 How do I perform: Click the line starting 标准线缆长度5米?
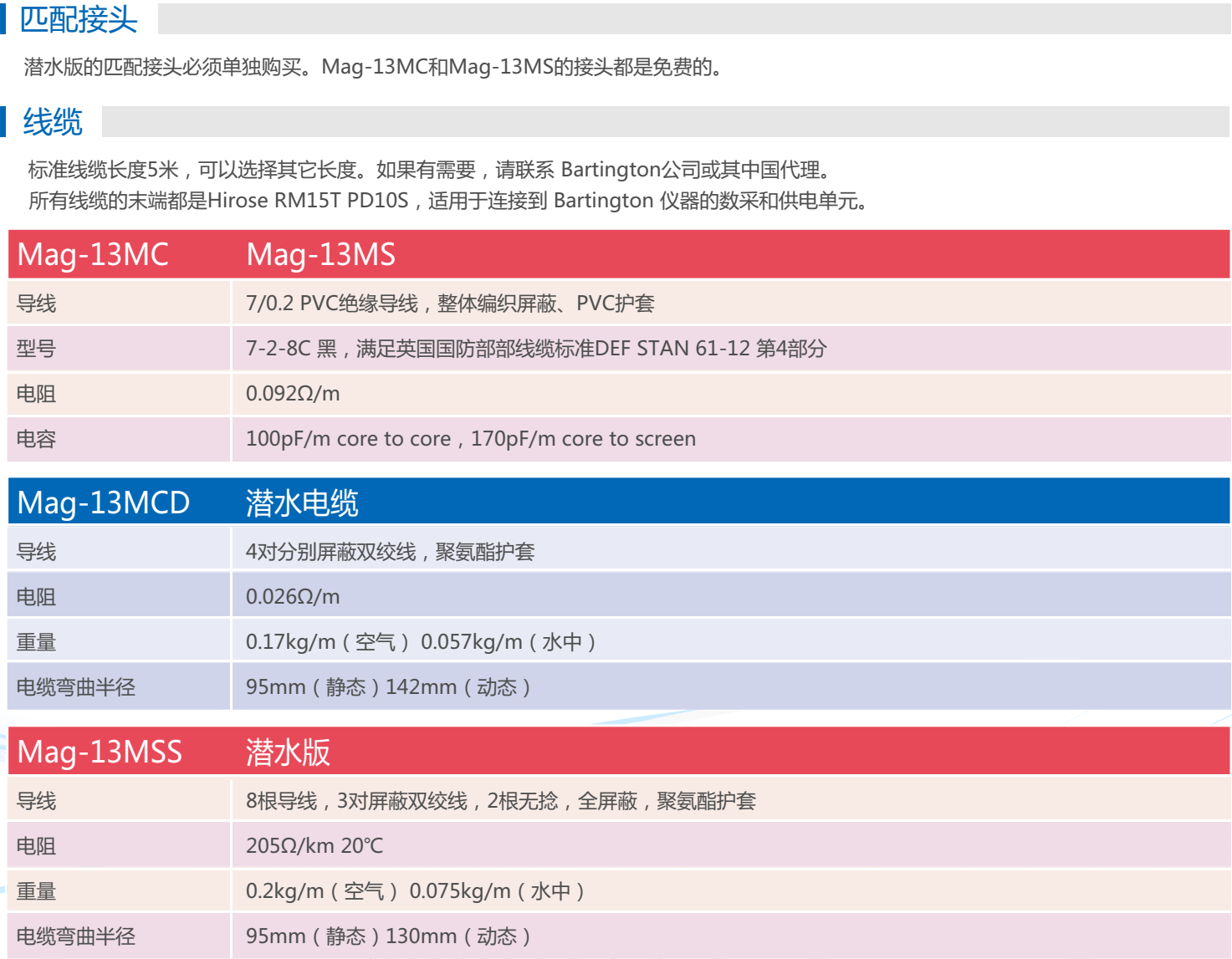(432, 170)
